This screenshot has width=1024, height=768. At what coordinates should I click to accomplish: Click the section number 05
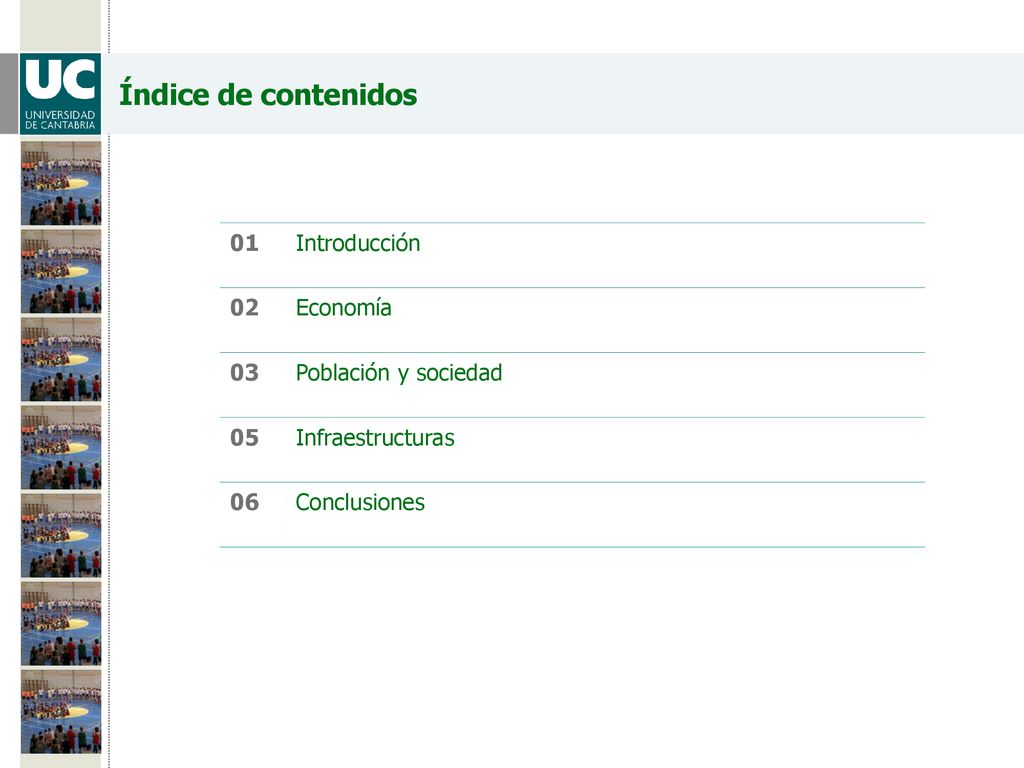click(x=244, y=438)
